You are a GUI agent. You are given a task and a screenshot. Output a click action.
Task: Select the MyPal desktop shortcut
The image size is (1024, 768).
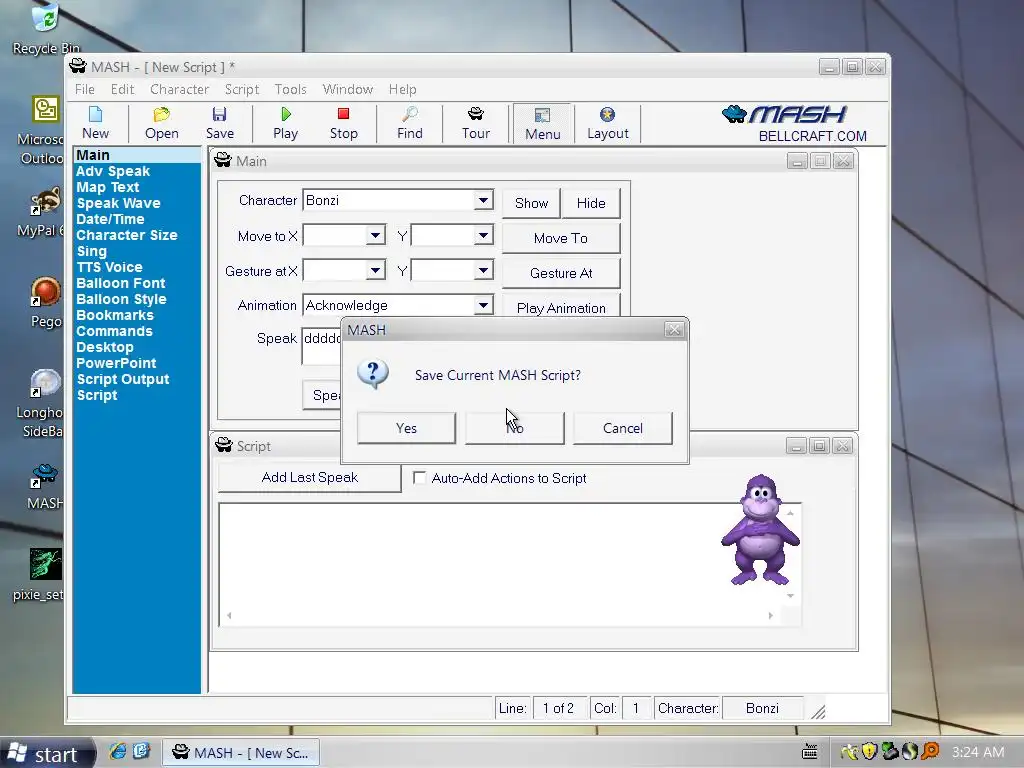(42, 212)
